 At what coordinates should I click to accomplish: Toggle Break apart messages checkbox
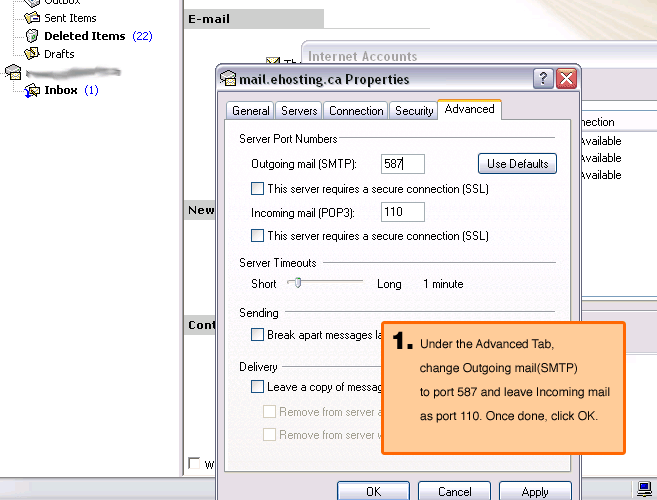click(x=257, y=334)
